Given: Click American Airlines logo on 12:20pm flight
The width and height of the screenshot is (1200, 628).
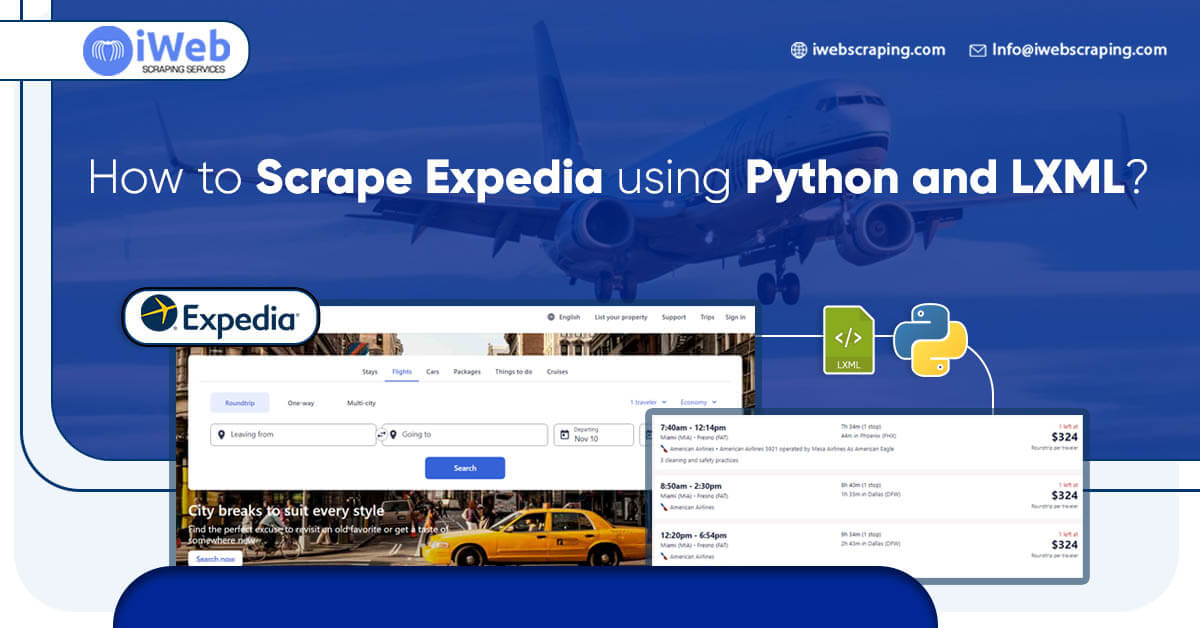Looking at the screenshot, I should [664, 556].
